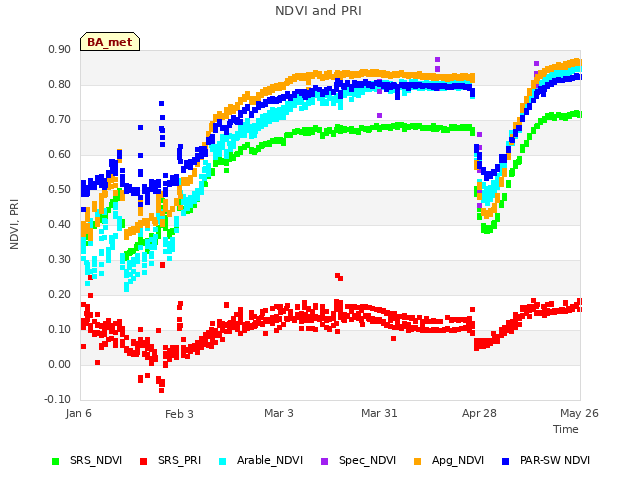640x480 pixels.
Task: Click the 0.40 y-axis tick label
Action: click(x=60, y=224)
